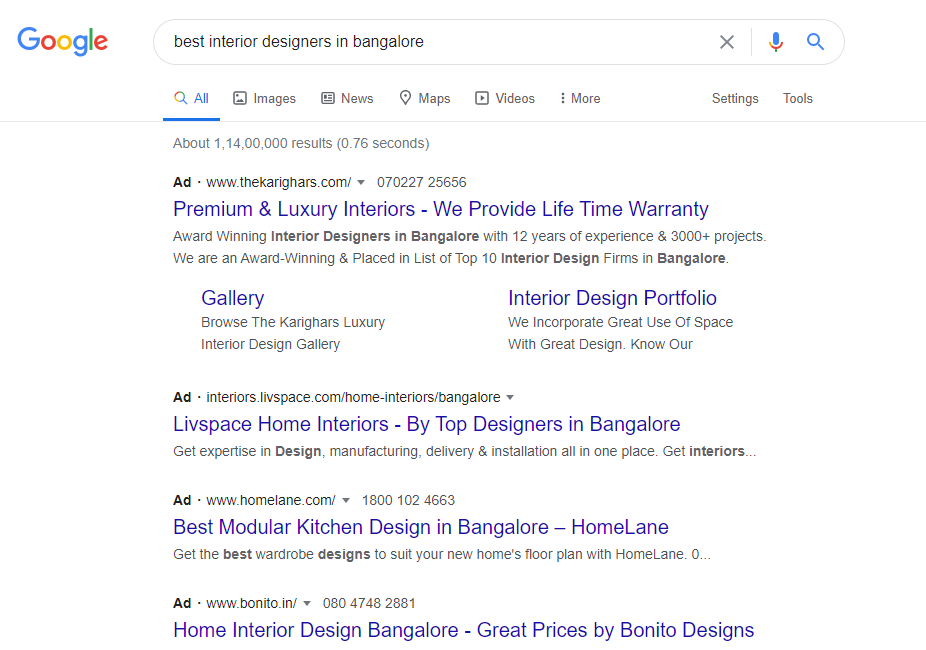Select the All results tab
The image size is (926, 650).
(191, 99)
